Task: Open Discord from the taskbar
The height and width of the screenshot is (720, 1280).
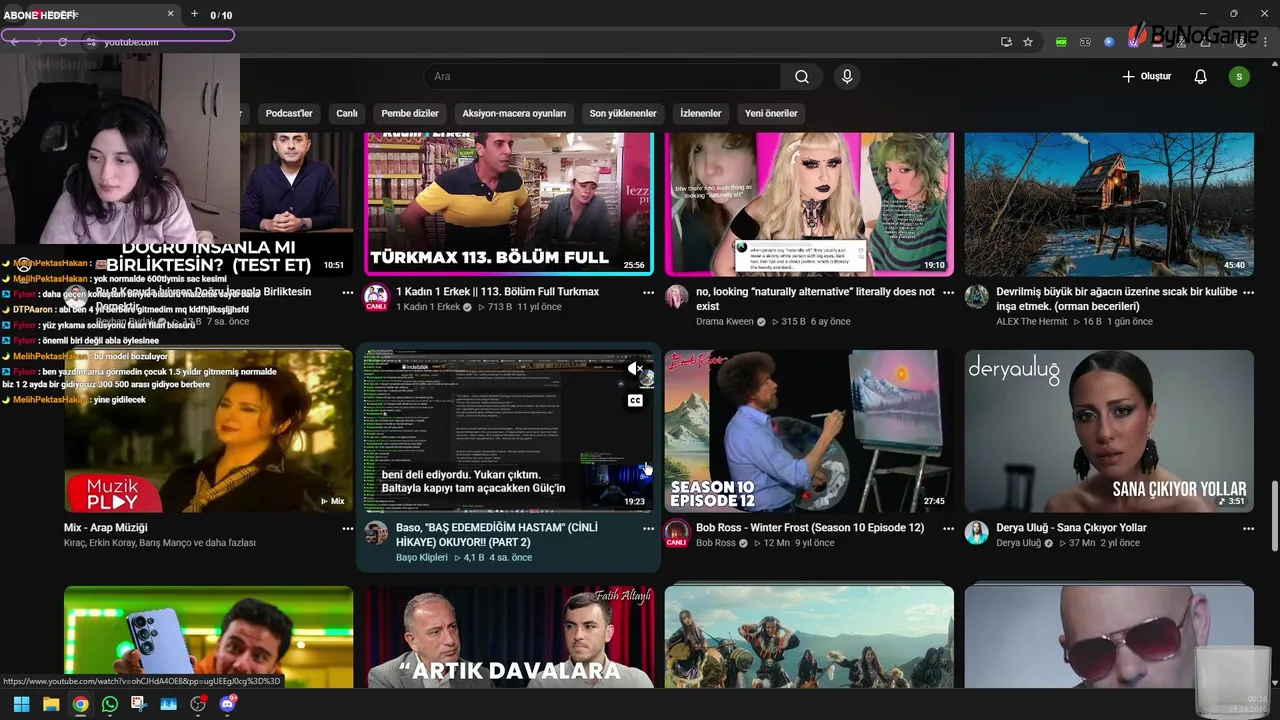Action: click(227, 704)
